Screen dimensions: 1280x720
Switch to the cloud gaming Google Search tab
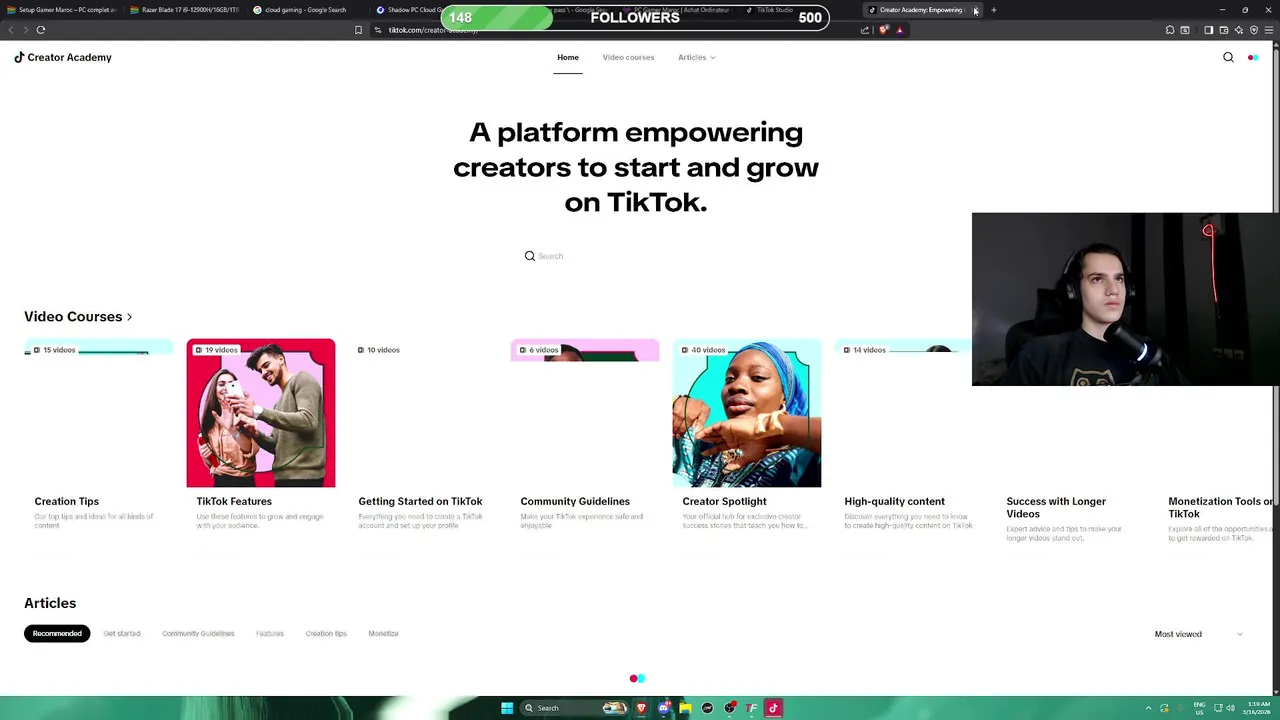pyautogui.click(x=305, y=10)
